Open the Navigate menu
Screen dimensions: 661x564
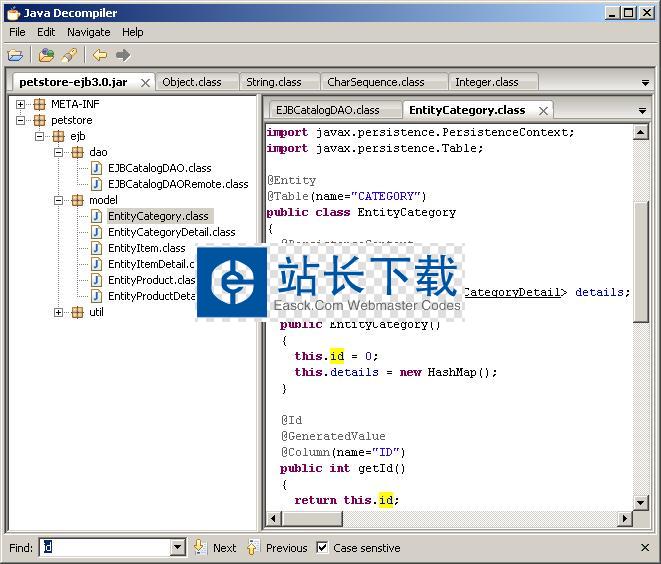[88, 32]
